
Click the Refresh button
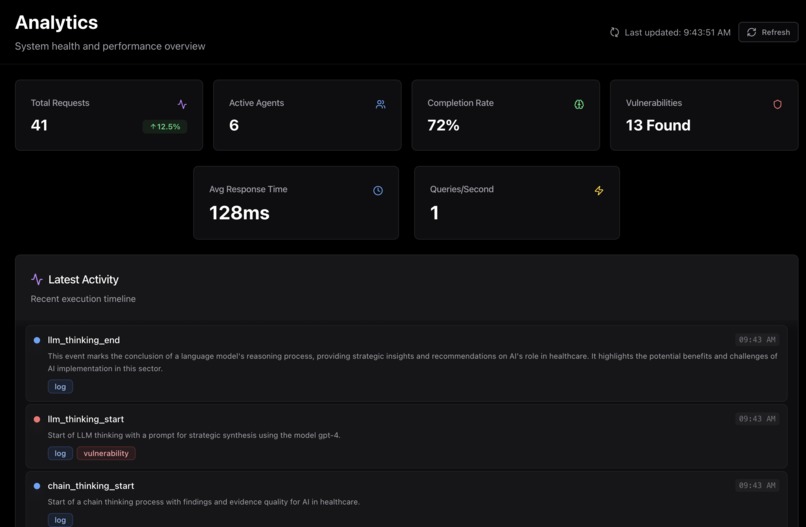tap(768, 32)
